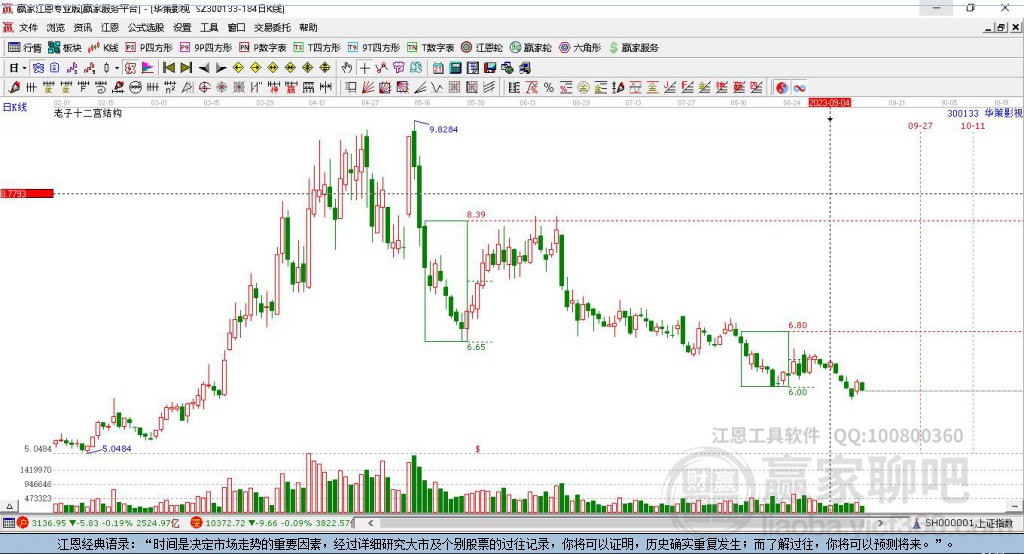Click the SH000001 上证指数 status label
The image size is (1024, 554).
968,523
